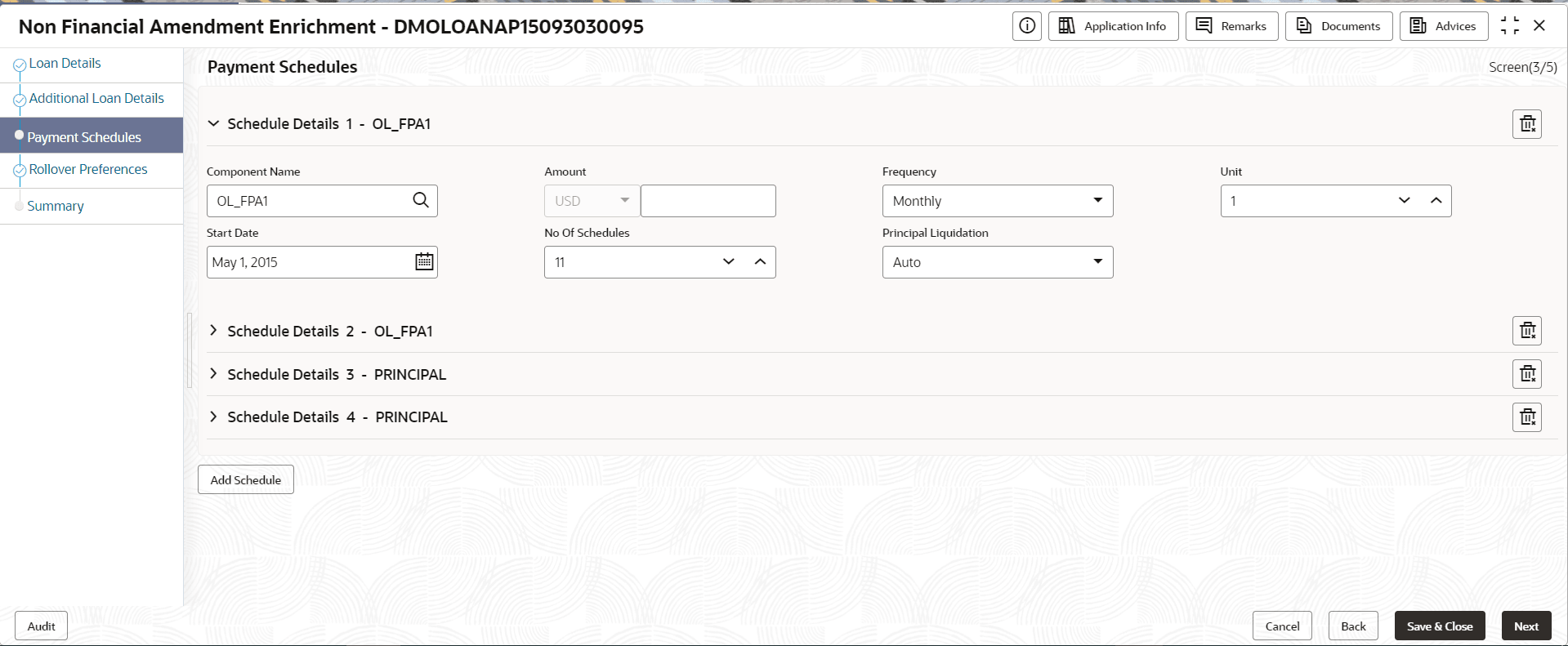Viewport: 1568px width, 646px height.
Task: Collapse Schedule Details 1 section
Action: point(214,124)
